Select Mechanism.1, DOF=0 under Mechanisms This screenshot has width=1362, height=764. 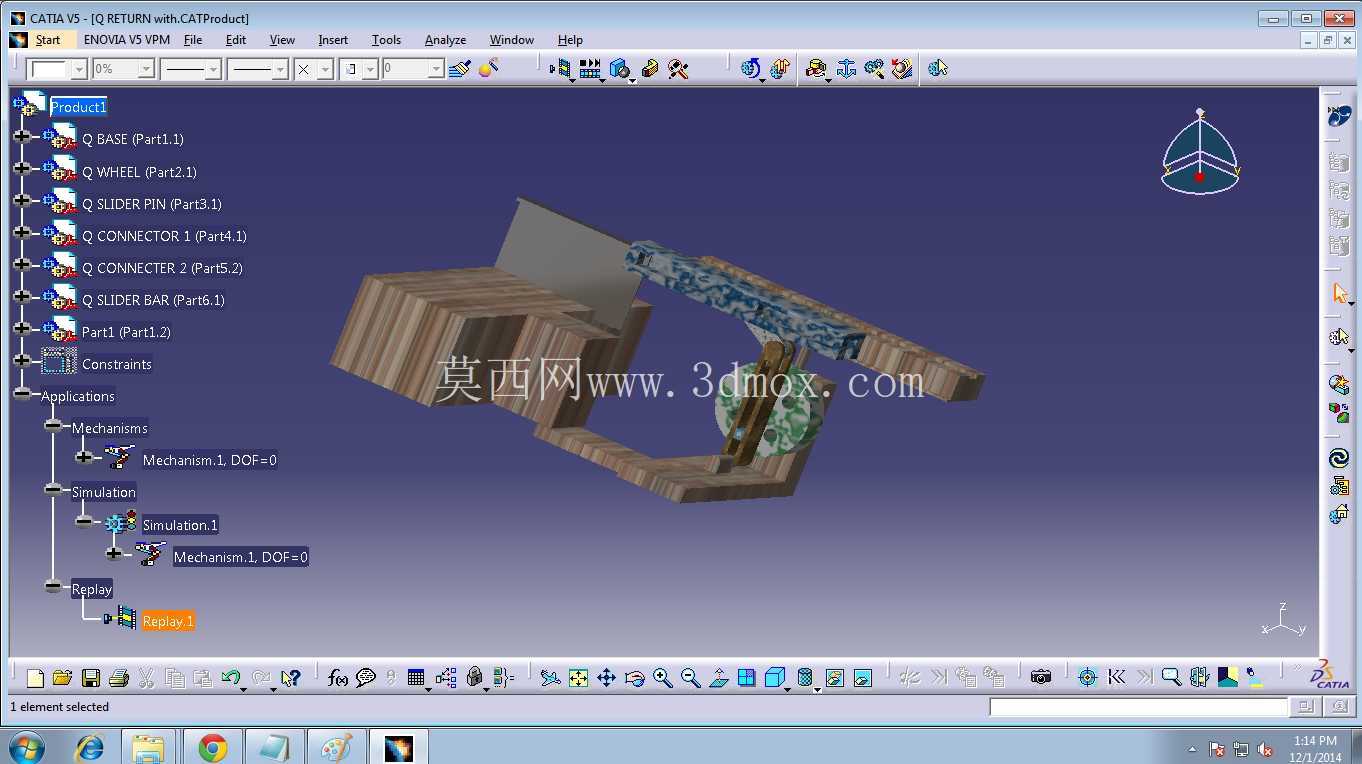pos(210,460)
